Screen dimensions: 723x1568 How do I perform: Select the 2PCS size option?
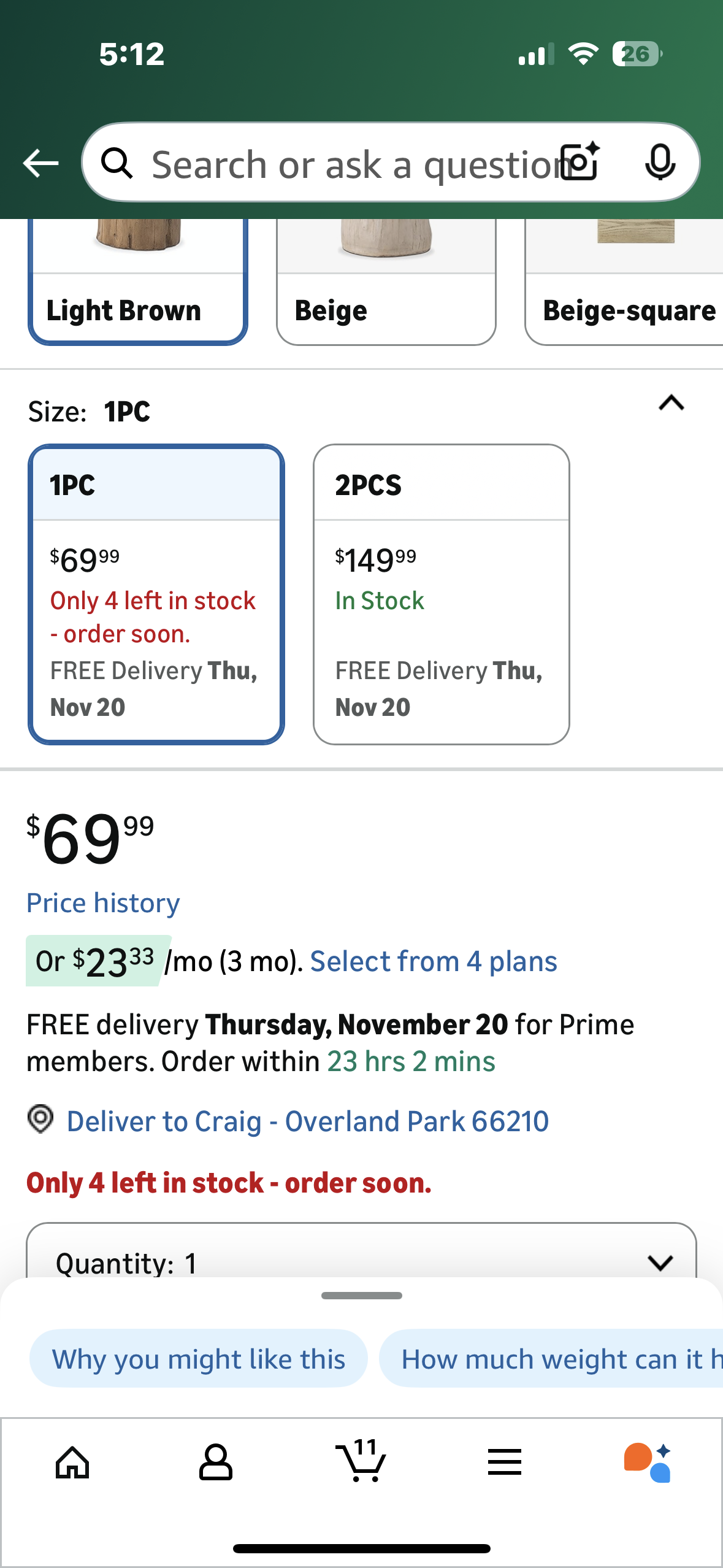pyautogui.click(x=441, y=594)
